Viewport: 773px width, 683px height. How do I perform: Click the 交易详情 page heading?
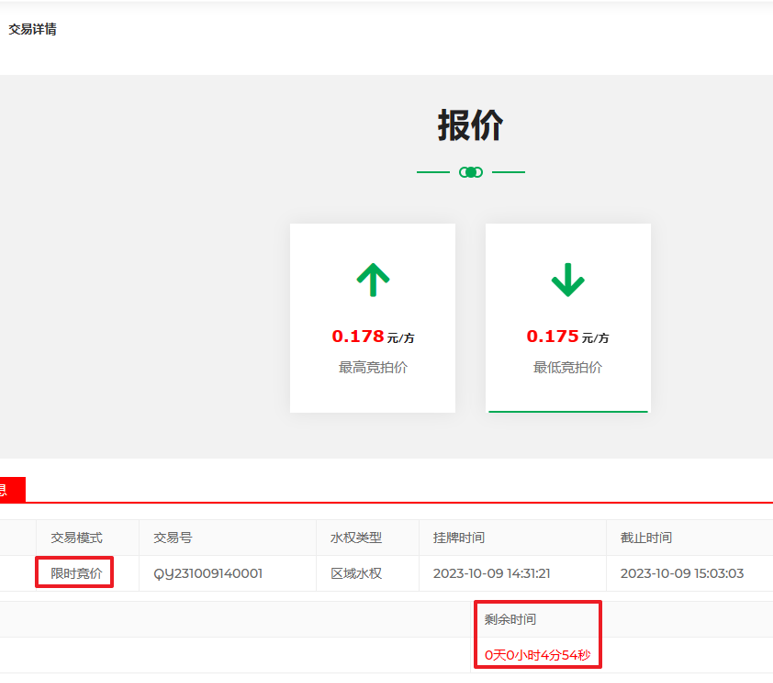32,29
